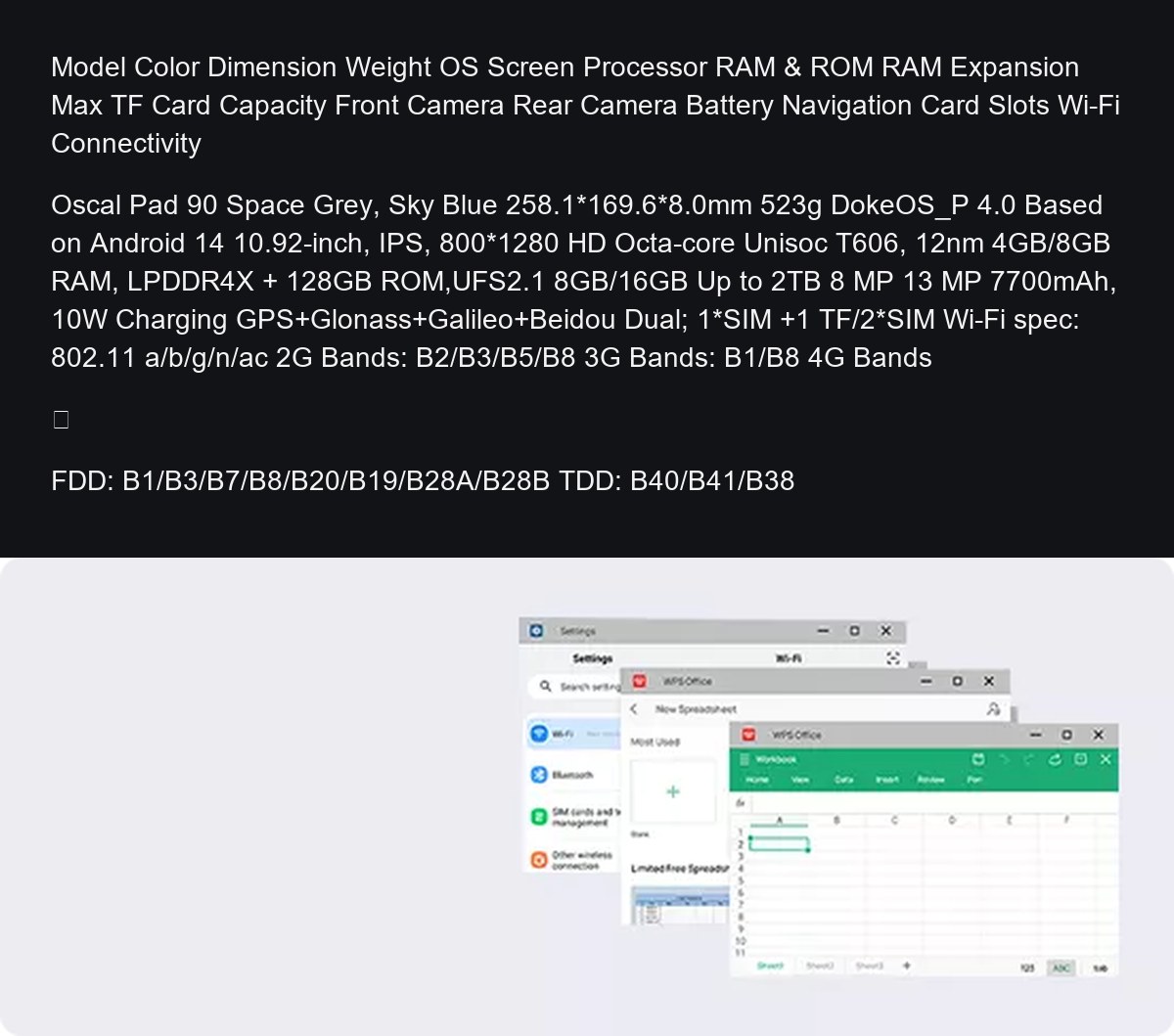This screenshot has height=1036, width=1174.
Task: Click the ABC keyboard mode button
Action: coord(1061,968)
